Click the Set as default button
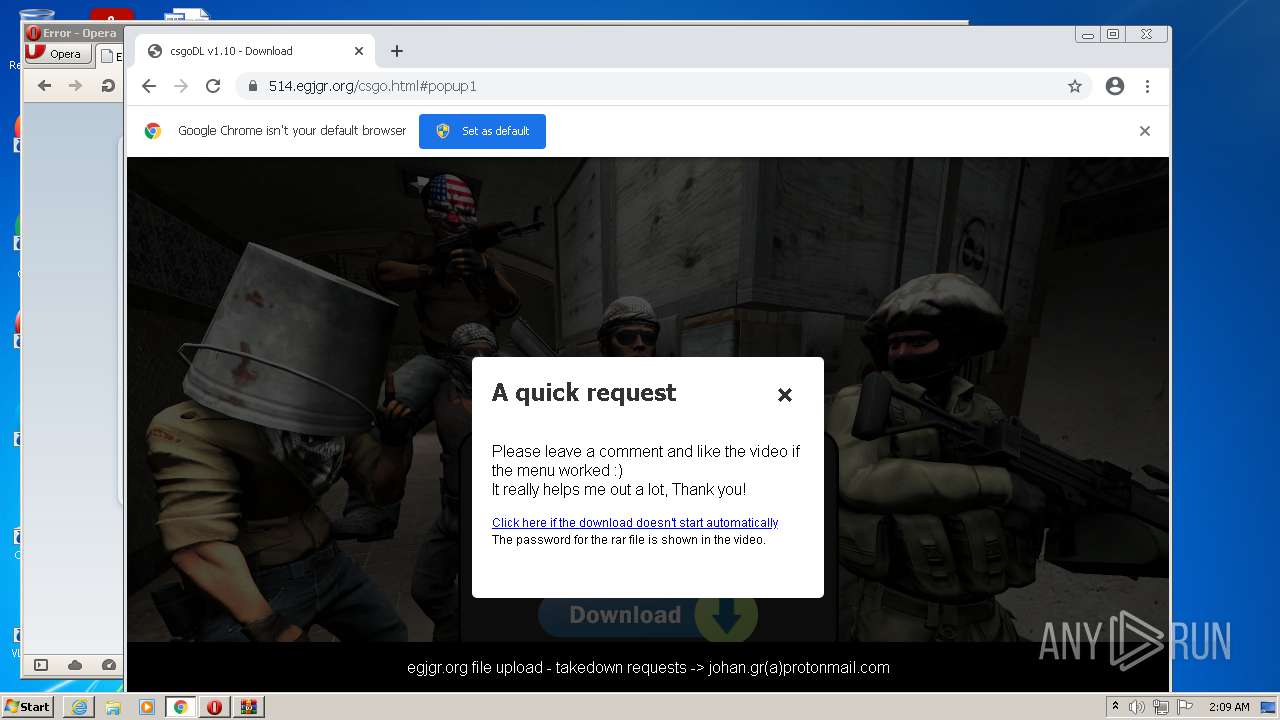The width and height of the screenshot is (1280, 720). point(482,131)
